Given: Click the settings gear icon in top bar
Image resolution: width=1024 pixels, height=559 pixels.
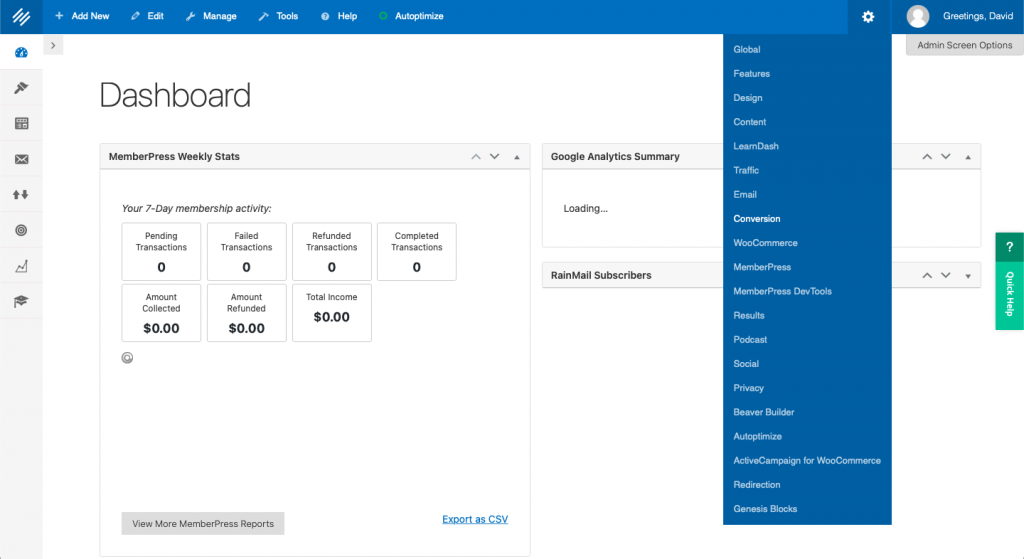Looking at the screenshot, I should click(x=867, y=16).
